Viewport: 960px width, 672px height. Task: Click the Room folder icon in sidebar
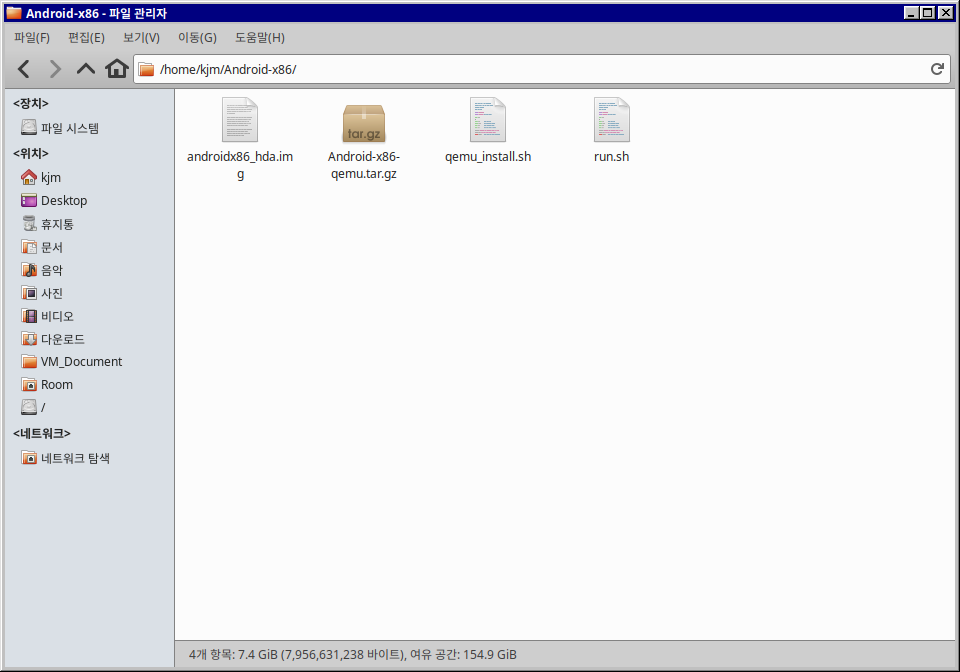(29, 384)
